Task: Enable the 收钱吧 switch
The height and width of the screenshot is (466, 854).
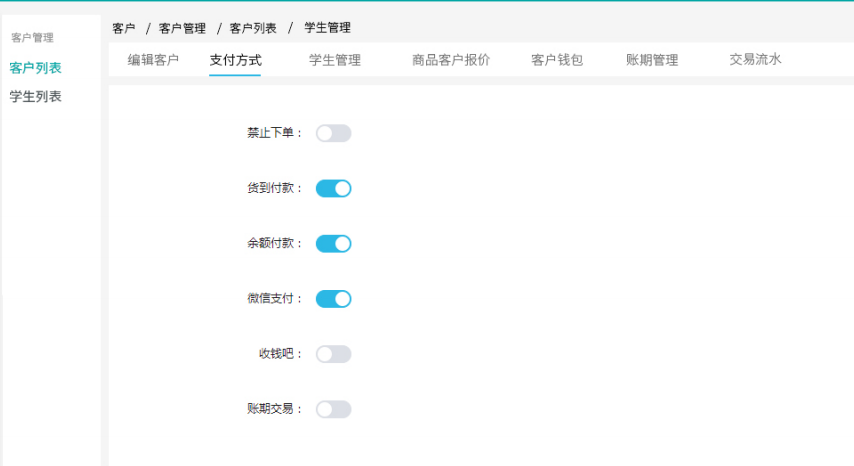Action: click(333, 354)
